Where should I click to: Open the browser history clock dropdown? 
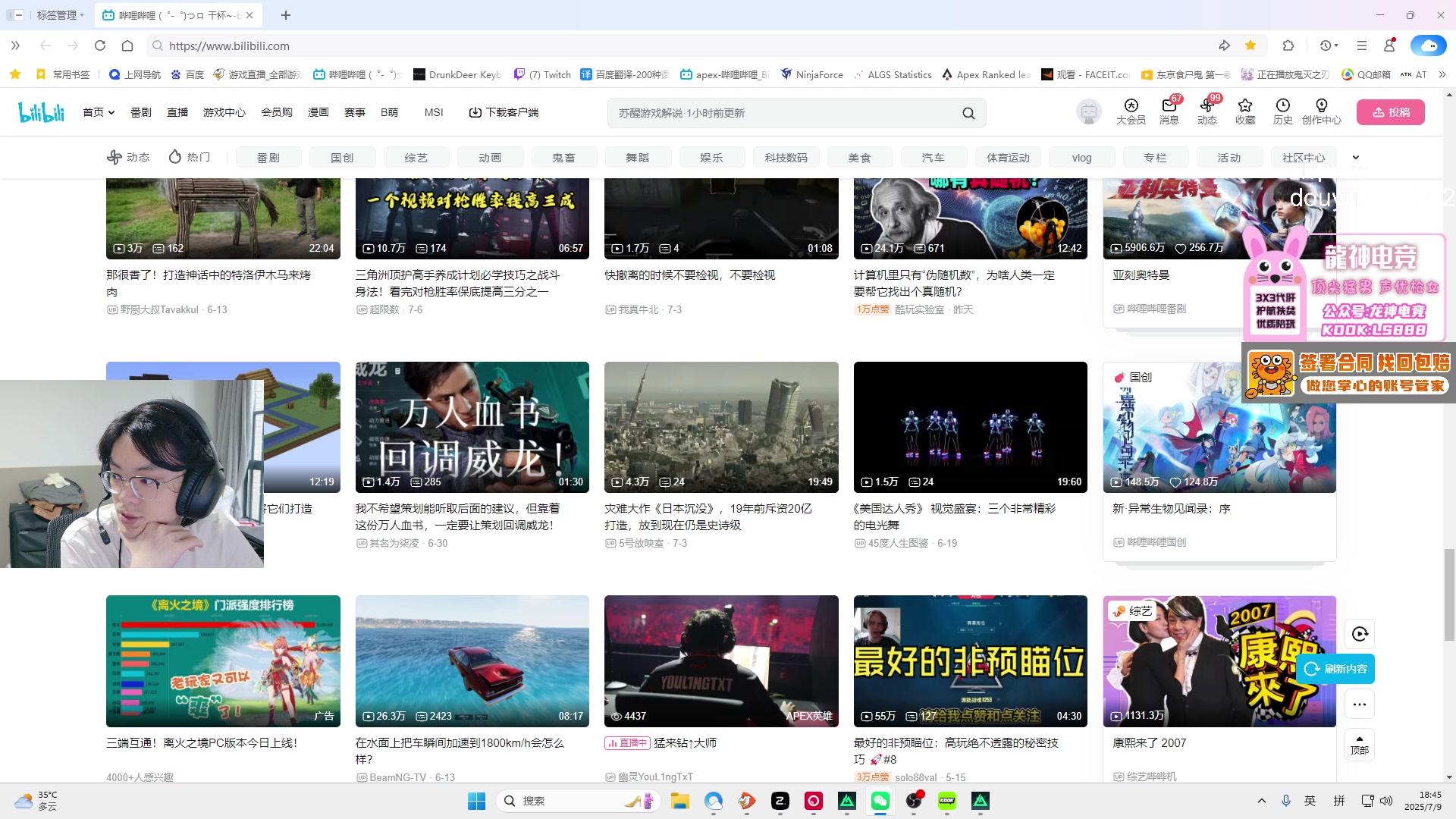coord(1329,45)
